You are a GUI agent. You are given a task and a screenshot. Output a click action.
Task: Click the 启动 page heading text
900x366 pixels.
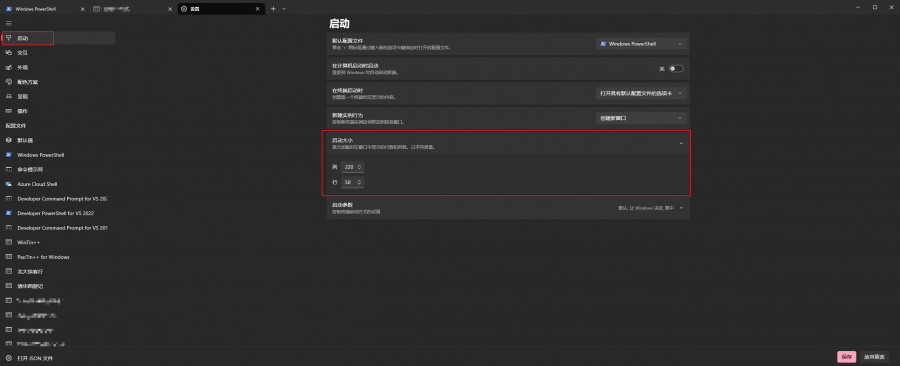pos(339,24)
